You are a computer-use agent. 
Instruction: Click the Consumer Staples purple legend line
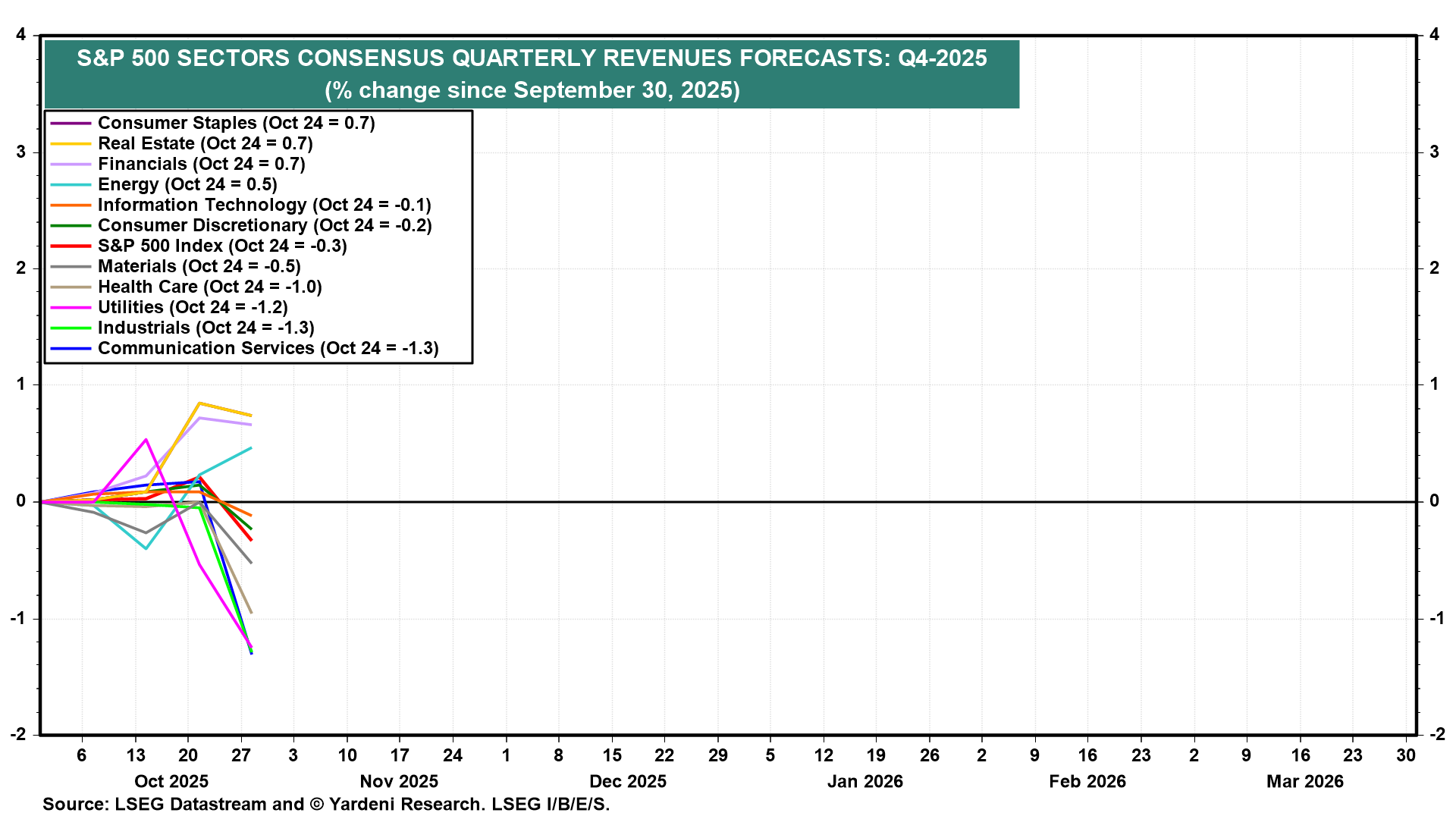coord(71,123)
